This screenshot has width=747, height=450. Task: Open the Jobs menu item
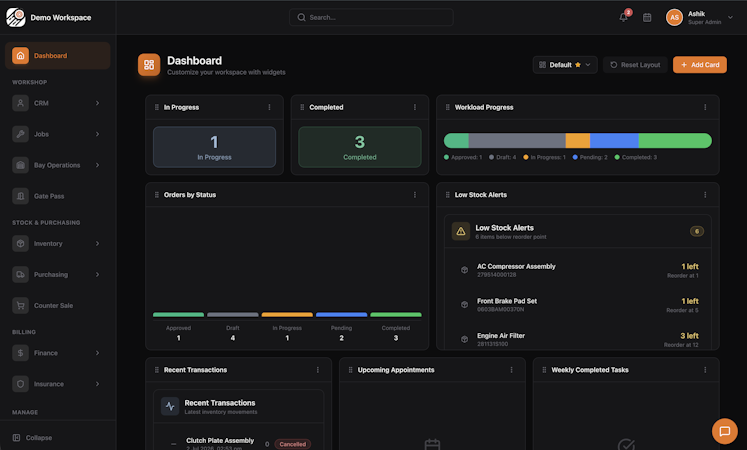click(x=58, y=134)
